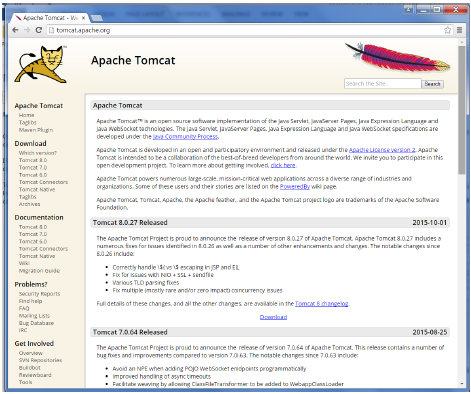Reload the page with the refresh icon

click(x=38, y=30)
